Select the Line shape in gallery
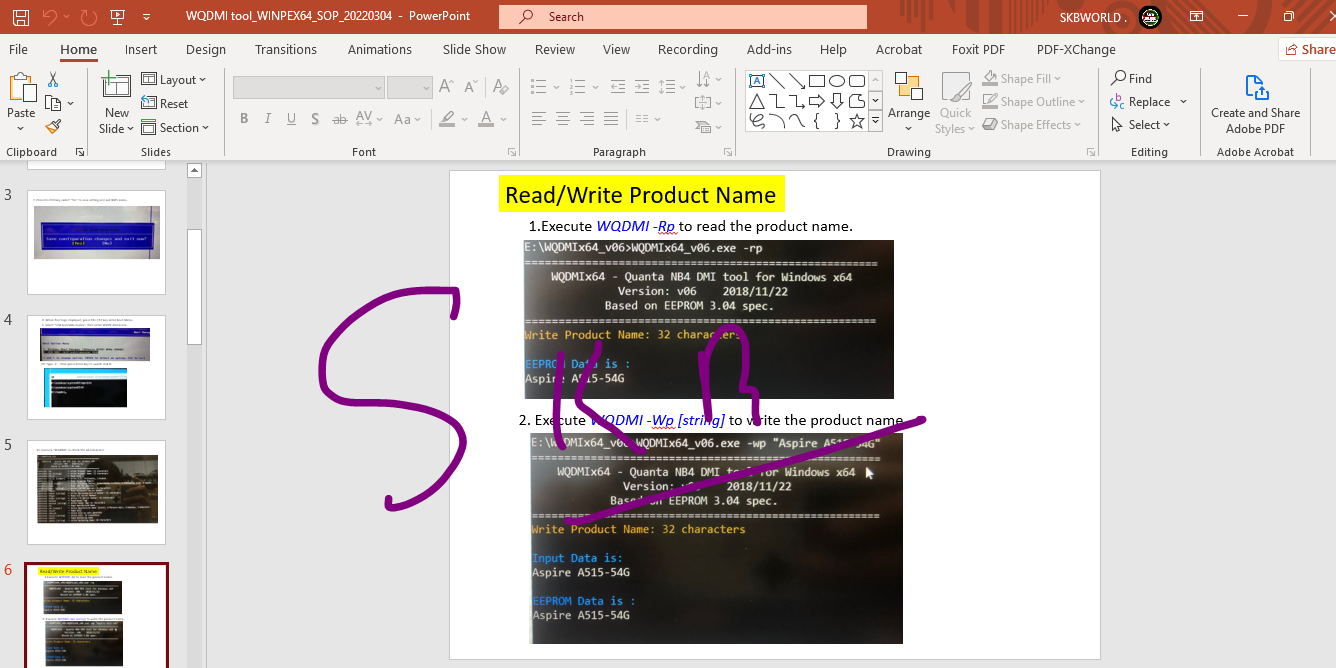Image resolution: width=1336 pixels, height=668 pixels. tap(777, 81)
